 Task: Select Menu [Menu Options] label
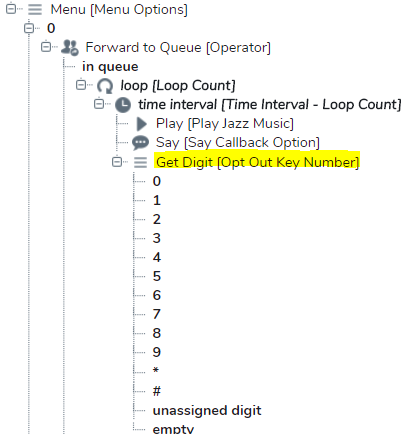[x=119, y=10]
